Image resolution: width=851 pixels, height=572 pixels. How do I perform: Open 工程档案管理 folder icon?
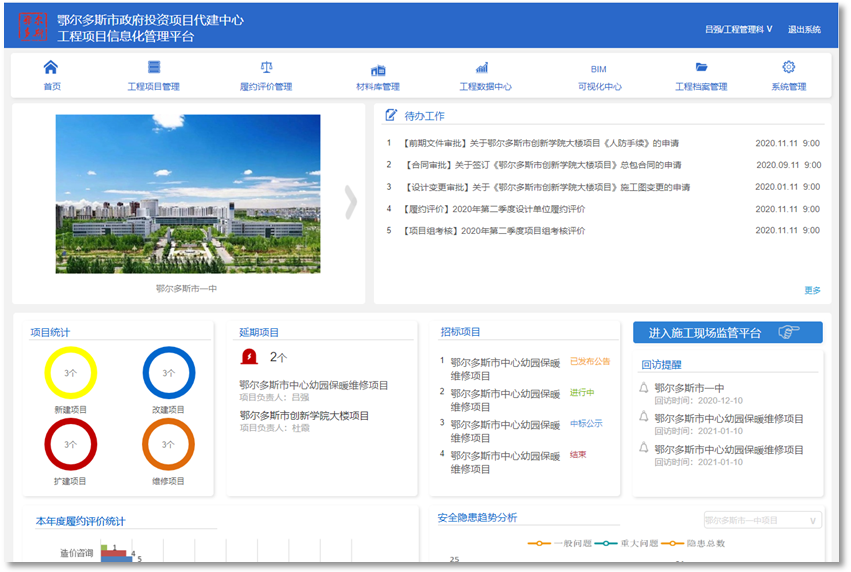(x=701, y=68)
